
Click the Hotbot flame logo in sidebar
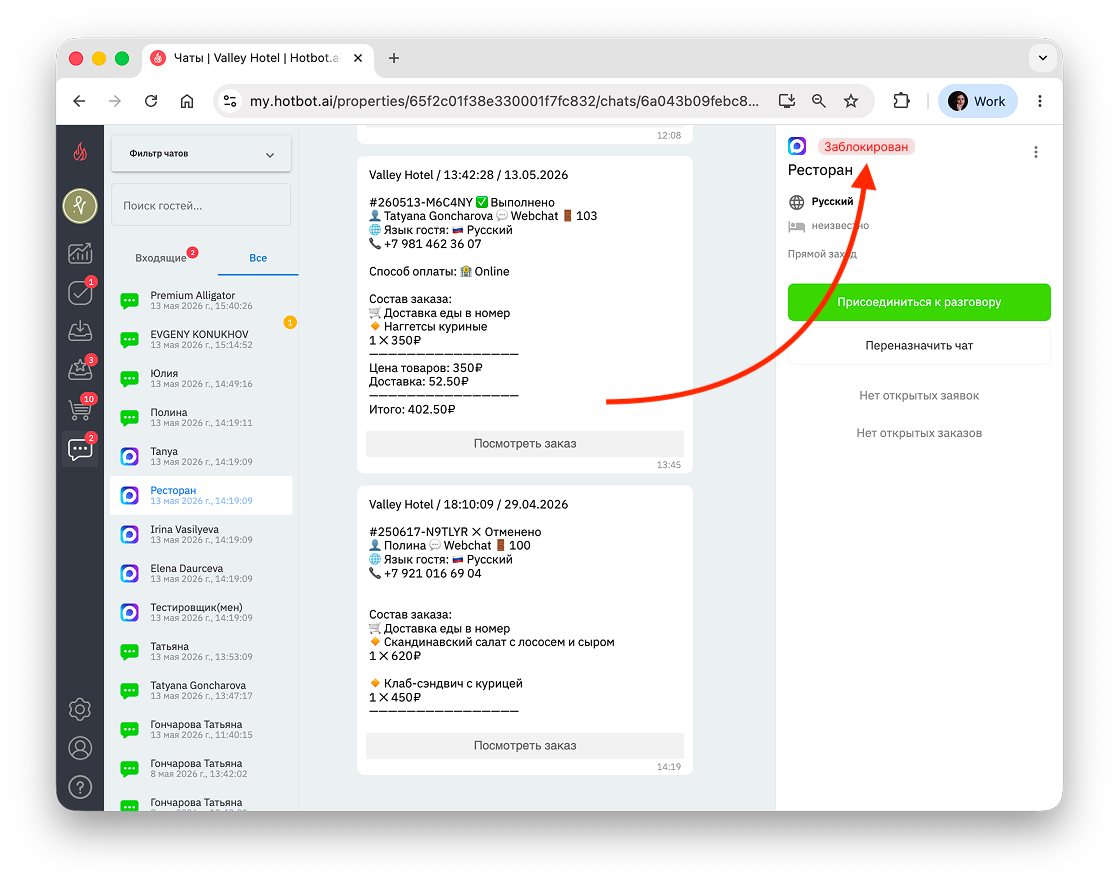tap(80, 151)
